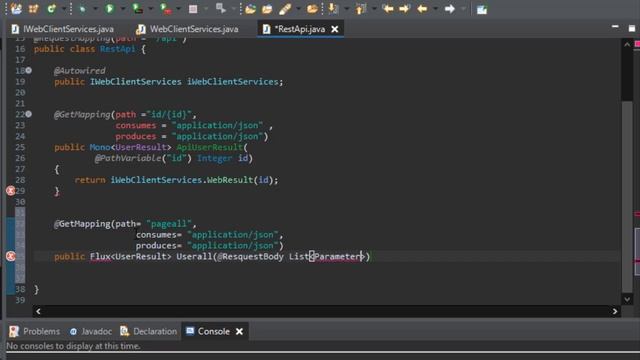This screenshot has height=360, width=640.
Task: Click "No consoles to display at this time." message
Action: [73, 346]
